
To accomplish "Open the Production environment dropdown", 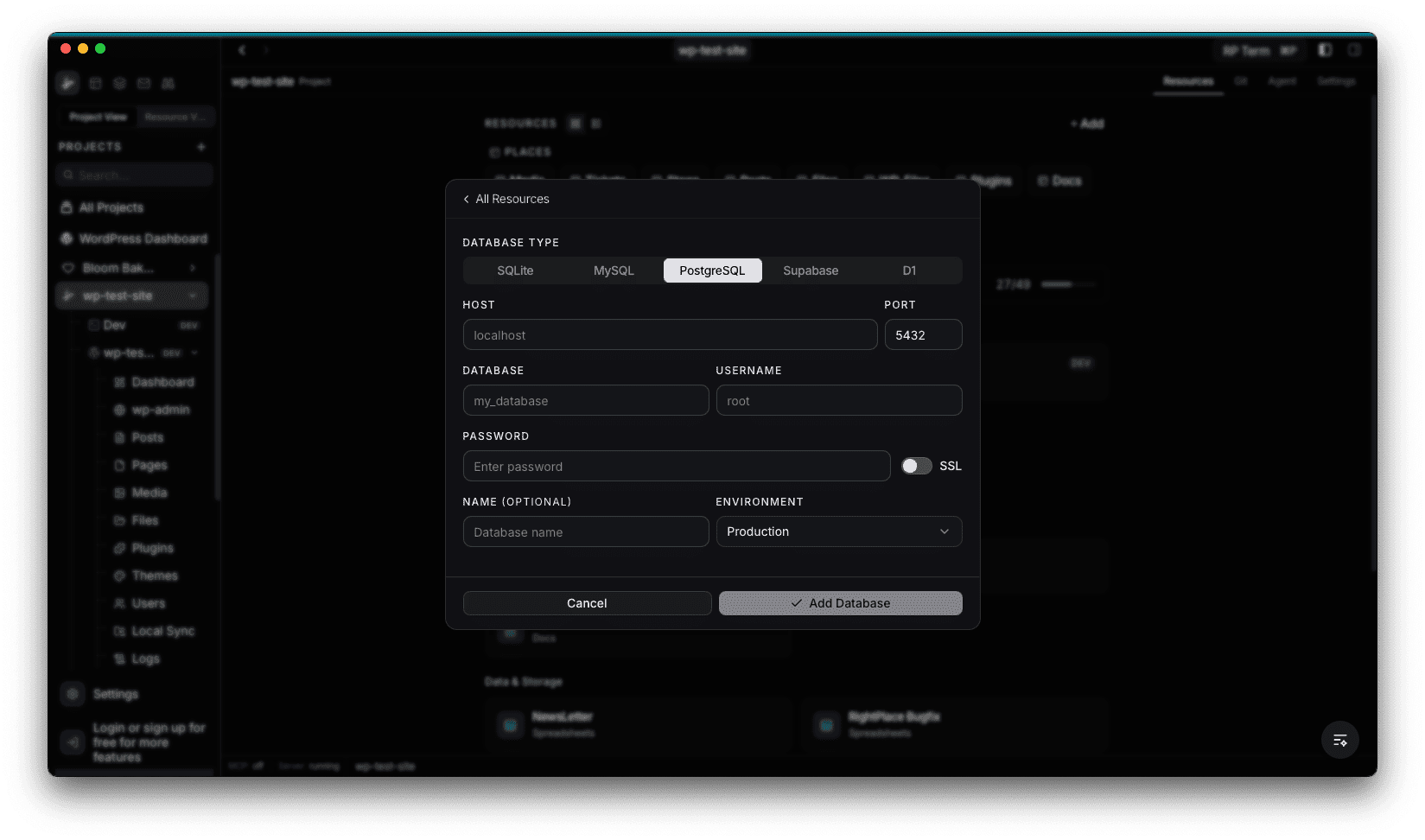I will point(838,531).
